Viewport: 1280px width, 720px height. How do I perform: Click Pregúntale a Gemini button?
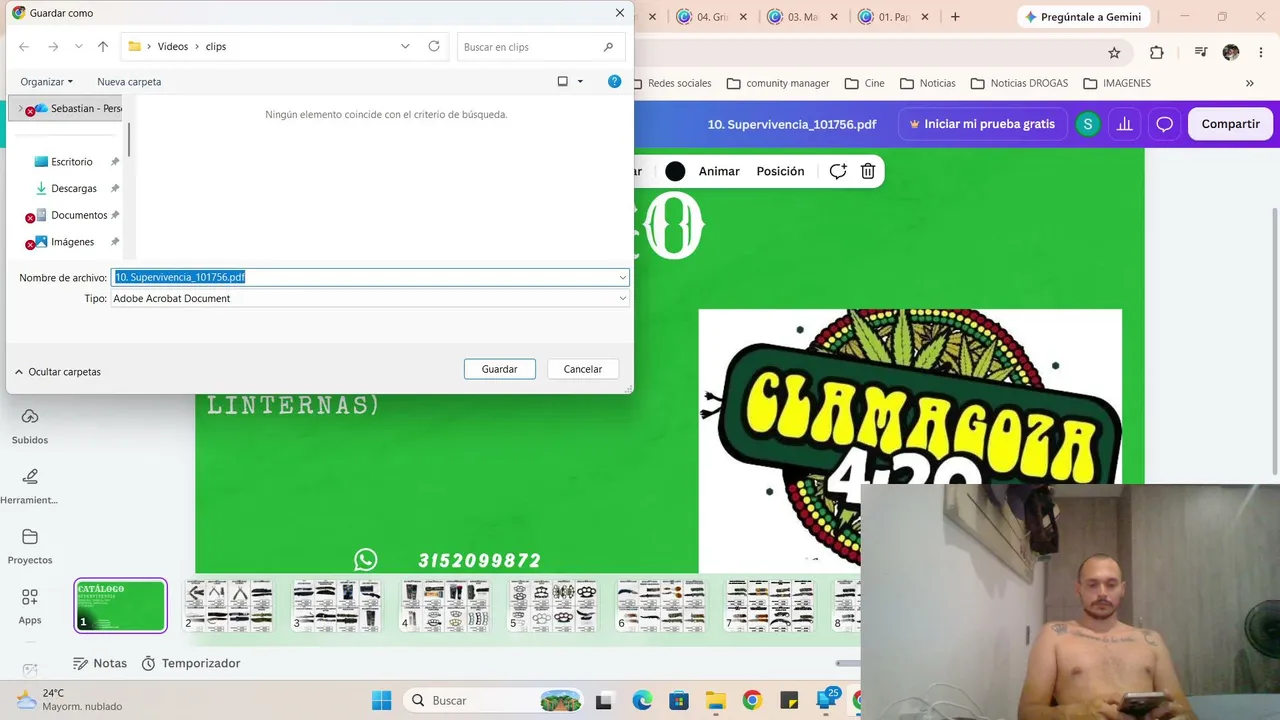point(1084,17)
